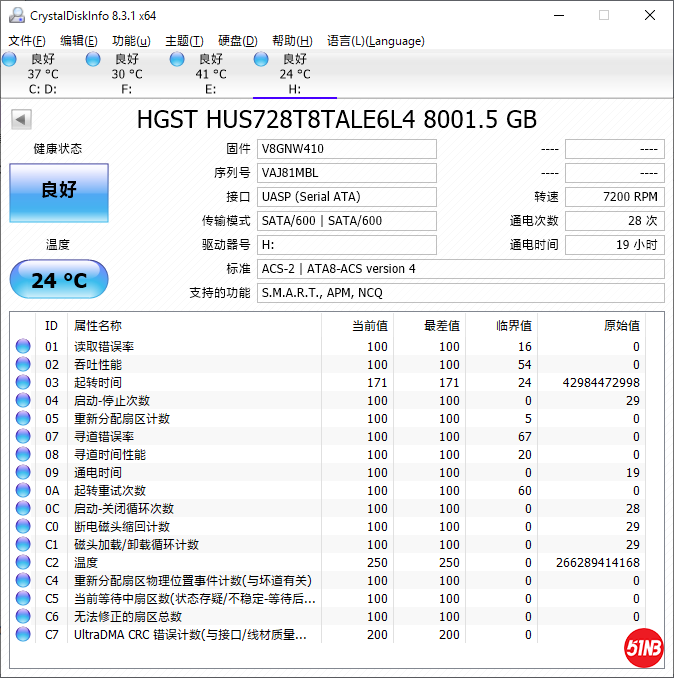Click the 原始值 column header

[620, 326]
